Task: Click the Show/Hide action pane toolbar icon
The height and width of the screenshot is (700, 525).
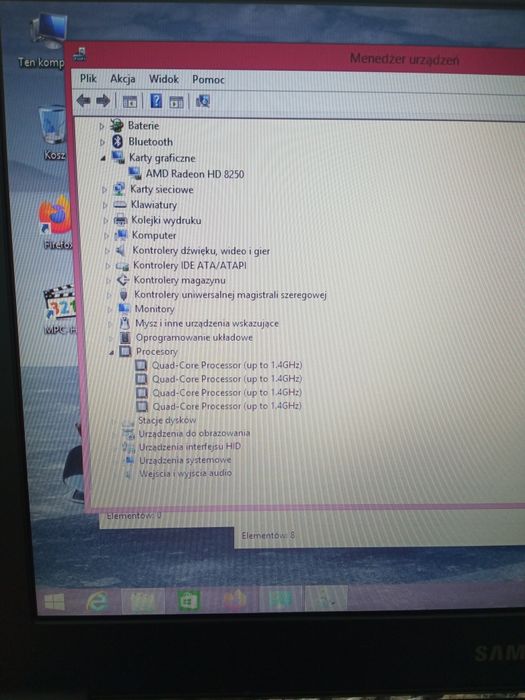Action: pos(176,102)
